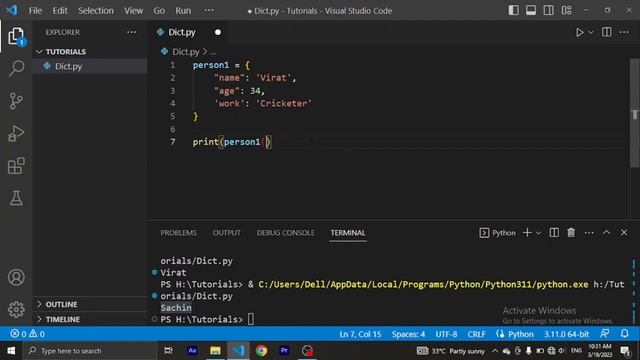This screenshot has width=640, height=360.
Task: Open launch profile dropdown beside plus
Action: pos(538,233)
